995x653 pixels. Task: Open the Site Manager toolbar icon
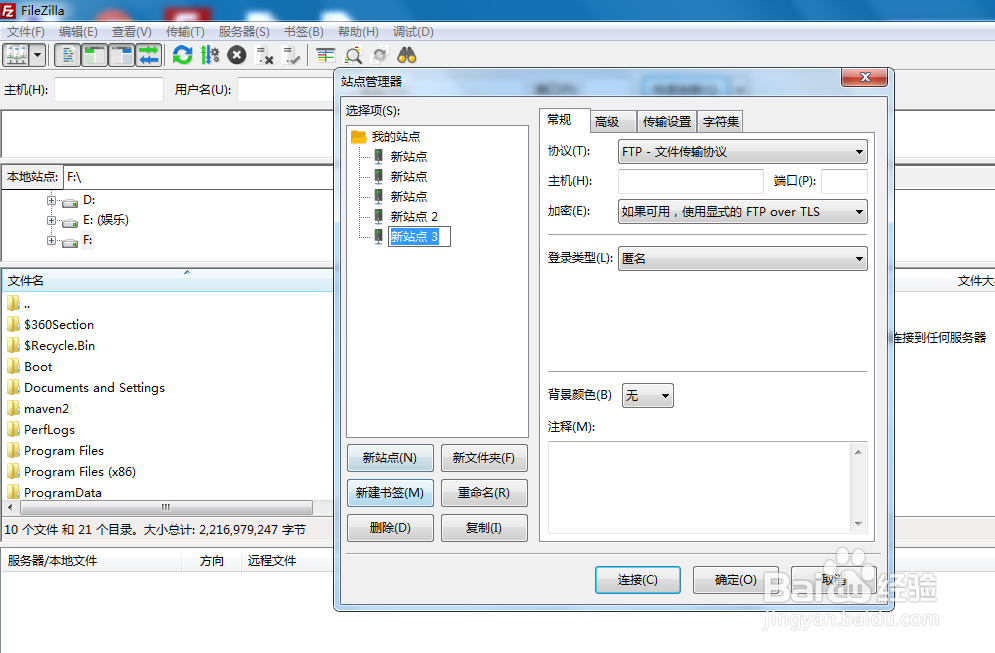(16, 56)
